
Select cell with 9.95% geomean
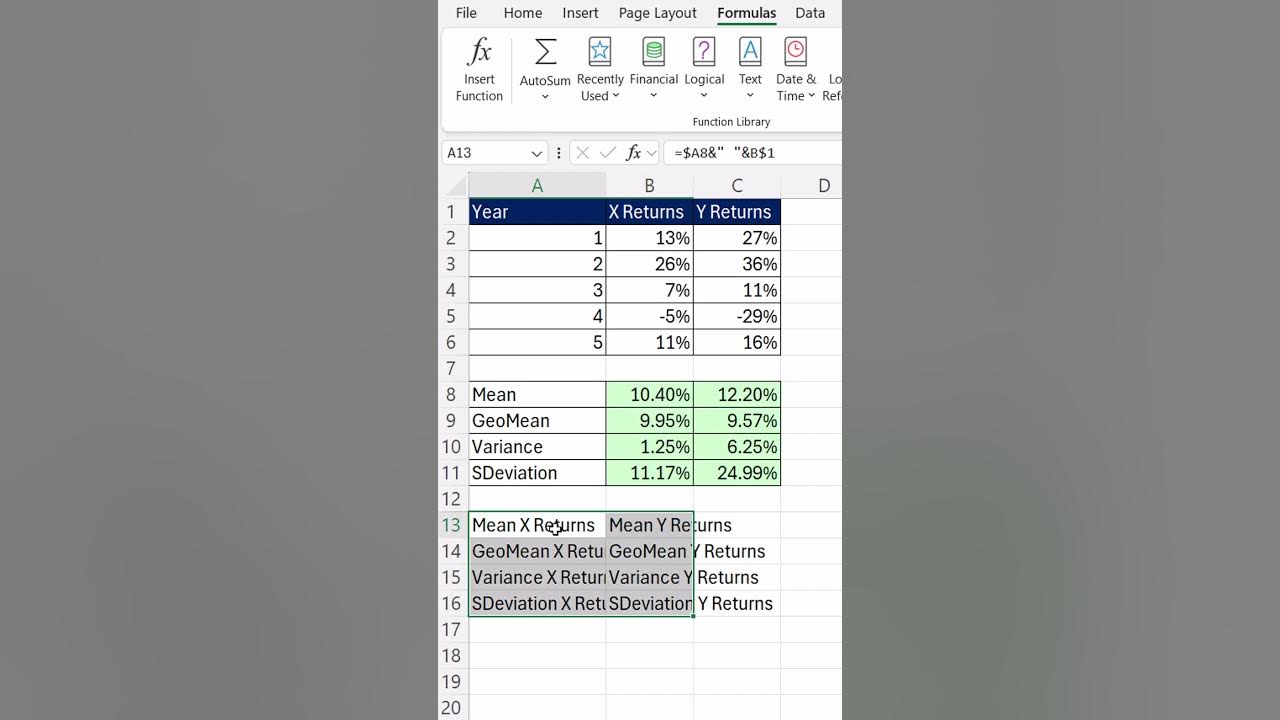coord(649,420)
